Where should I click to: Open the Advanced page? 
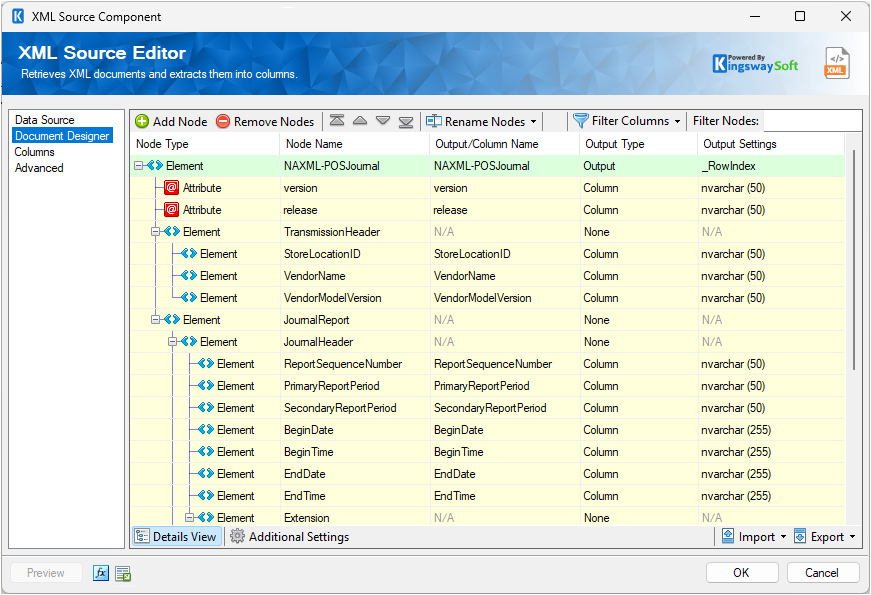39,168
